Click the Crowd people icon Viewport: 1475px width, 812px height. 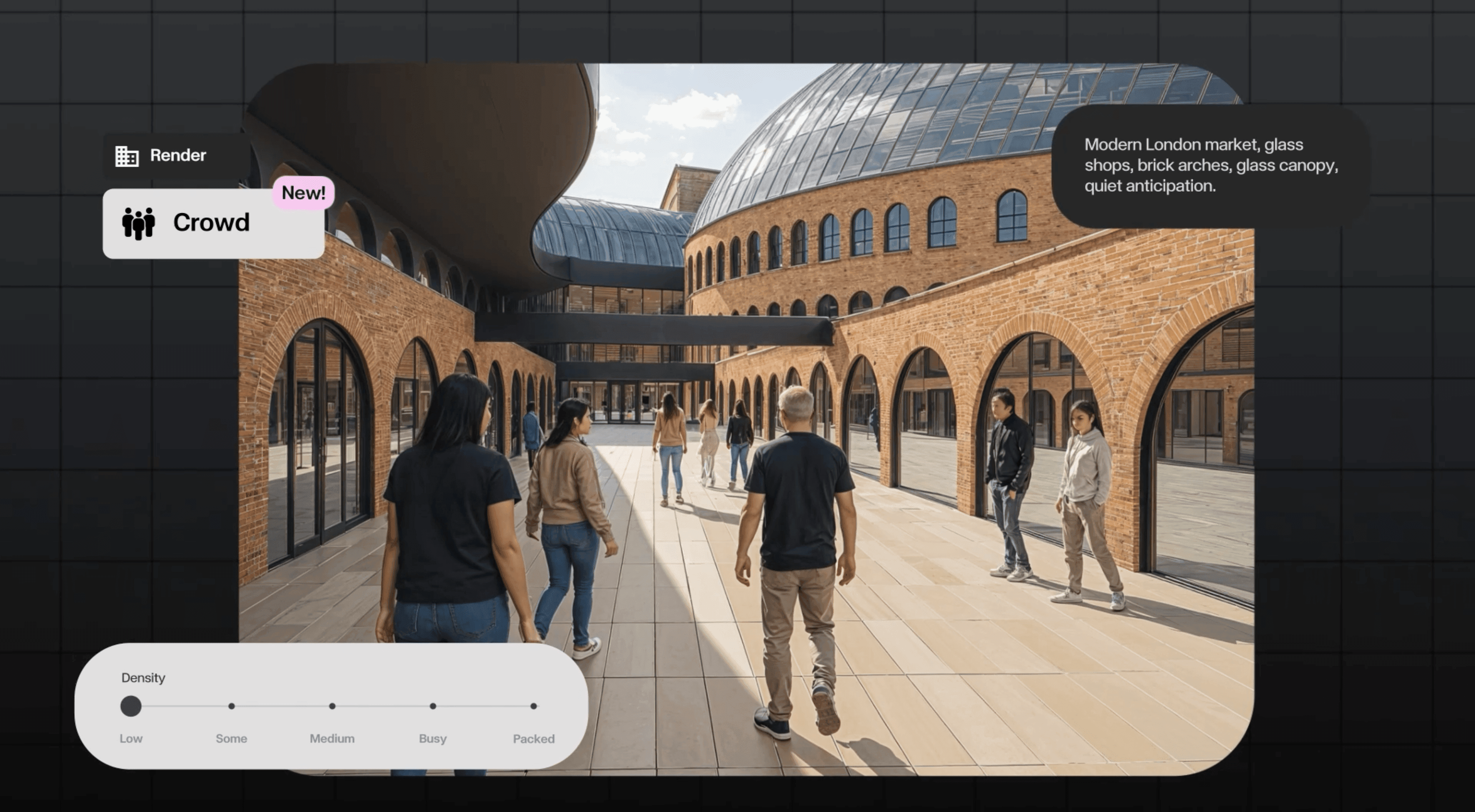(x=139, y=223)
